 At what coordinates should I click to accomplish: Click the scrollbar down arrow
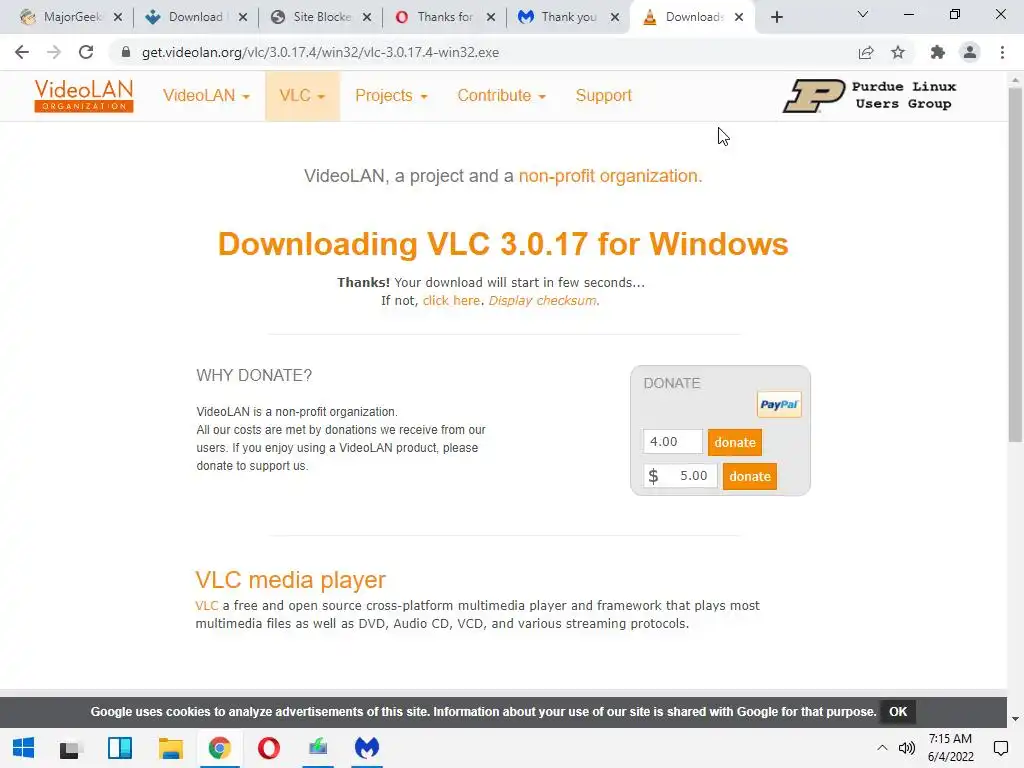coord(1016,719)
